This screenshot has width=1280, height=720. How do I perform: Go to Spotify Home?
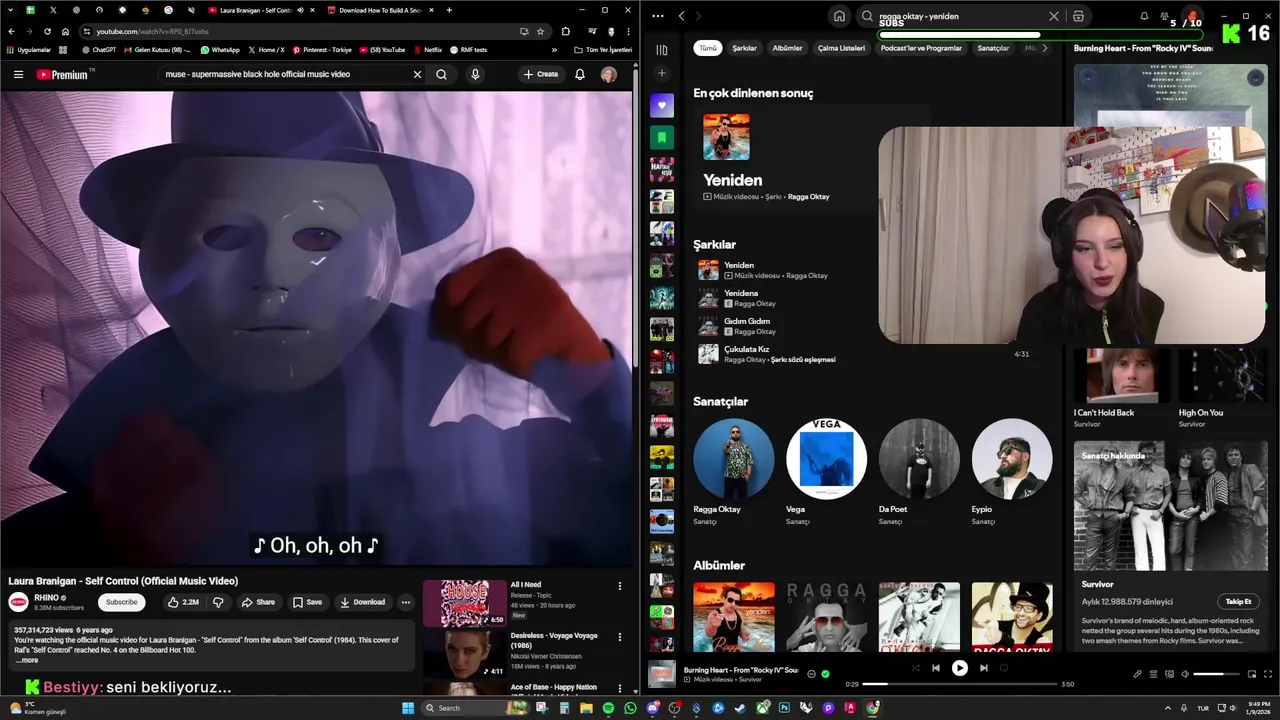coord(839,16)
